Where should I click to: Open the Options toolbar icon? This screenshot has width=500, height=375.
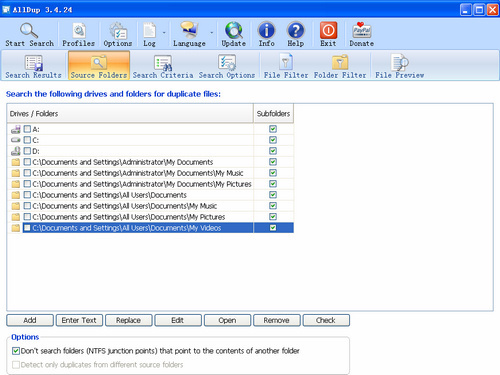[118, 31]
